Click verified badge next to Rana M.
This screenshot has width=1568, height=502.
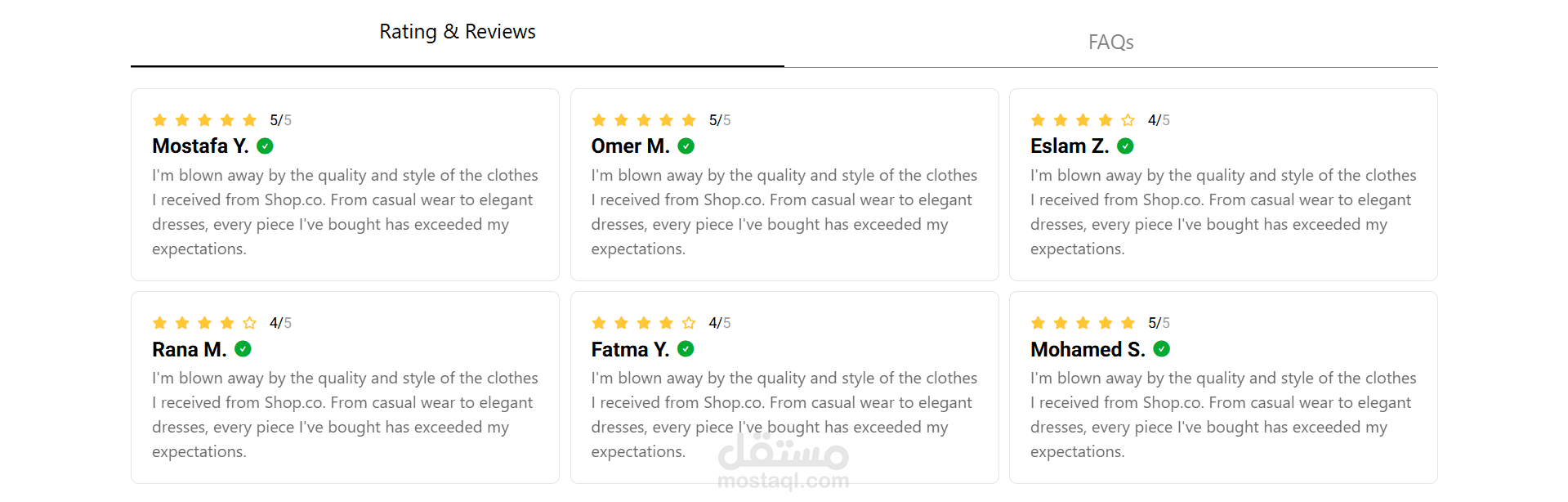[x=243, y=349]
